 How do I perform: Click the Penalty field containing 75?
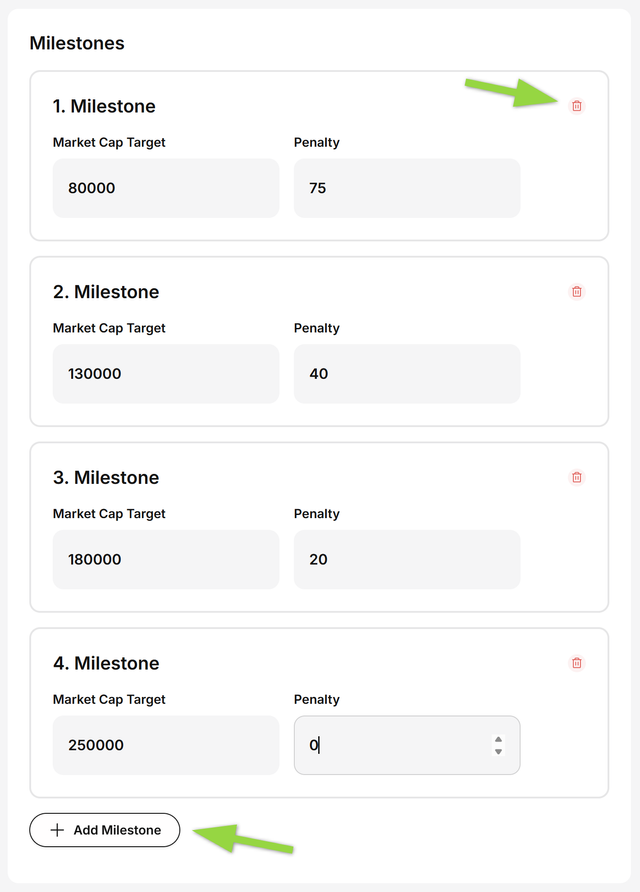click(x=406, y=188)
